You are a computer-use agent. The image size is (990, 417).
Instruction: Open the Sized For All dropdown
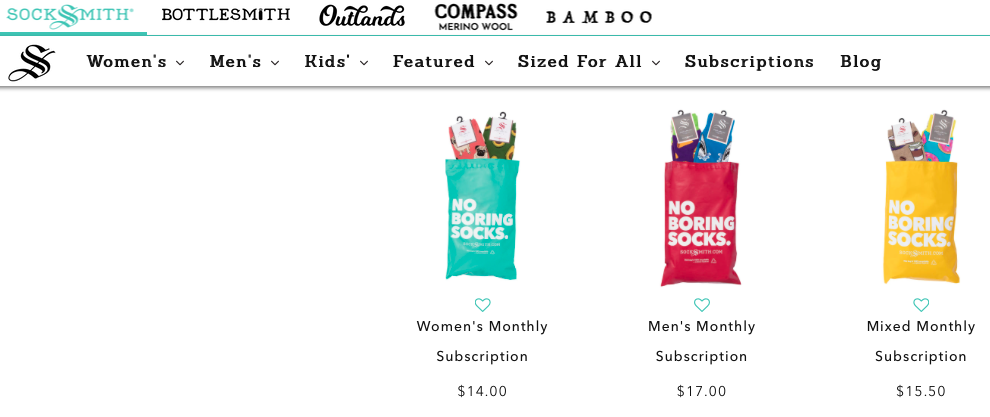coord(589,62)
